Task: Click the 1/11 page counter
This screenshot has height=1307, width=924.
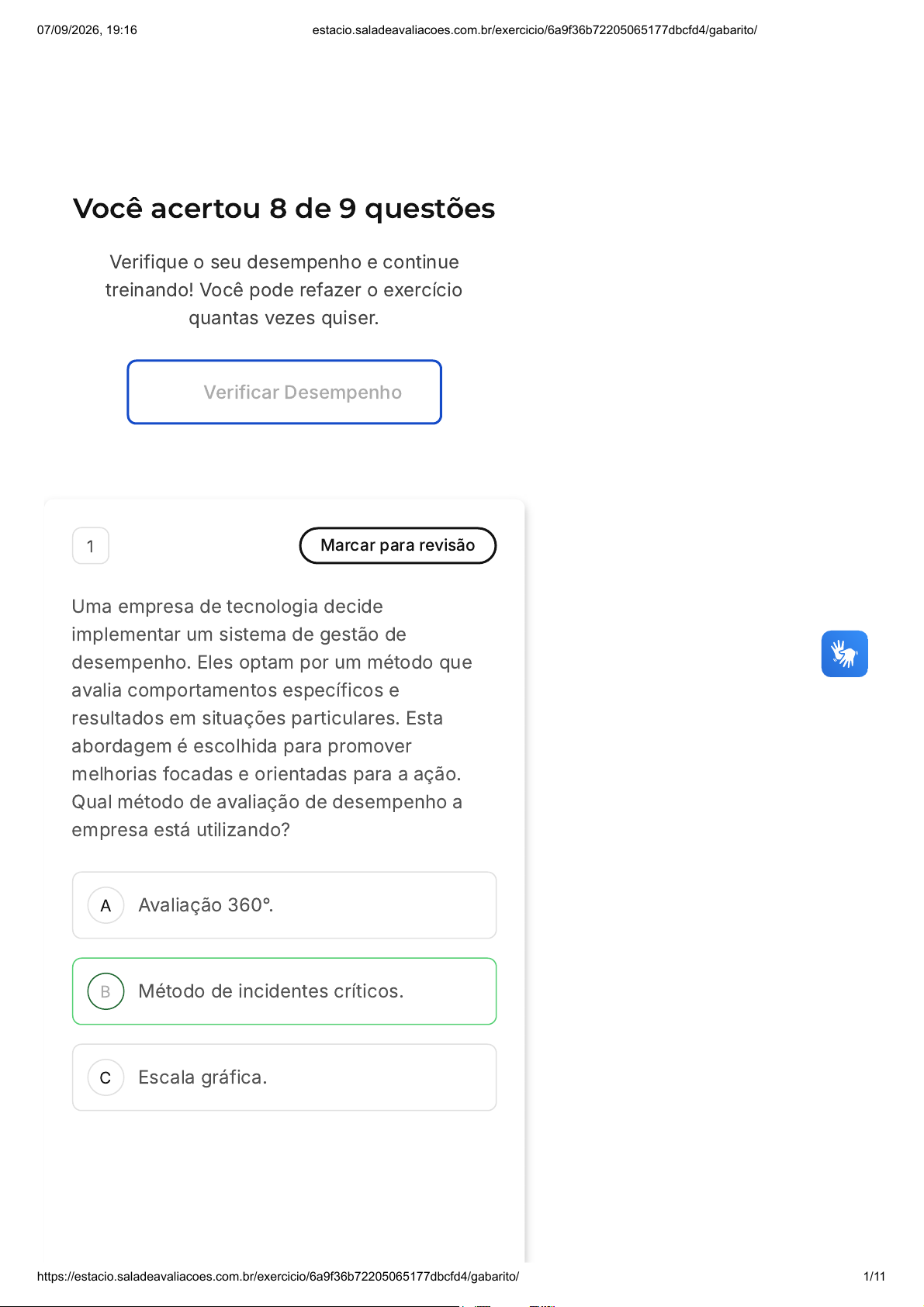Action: 874,1276
